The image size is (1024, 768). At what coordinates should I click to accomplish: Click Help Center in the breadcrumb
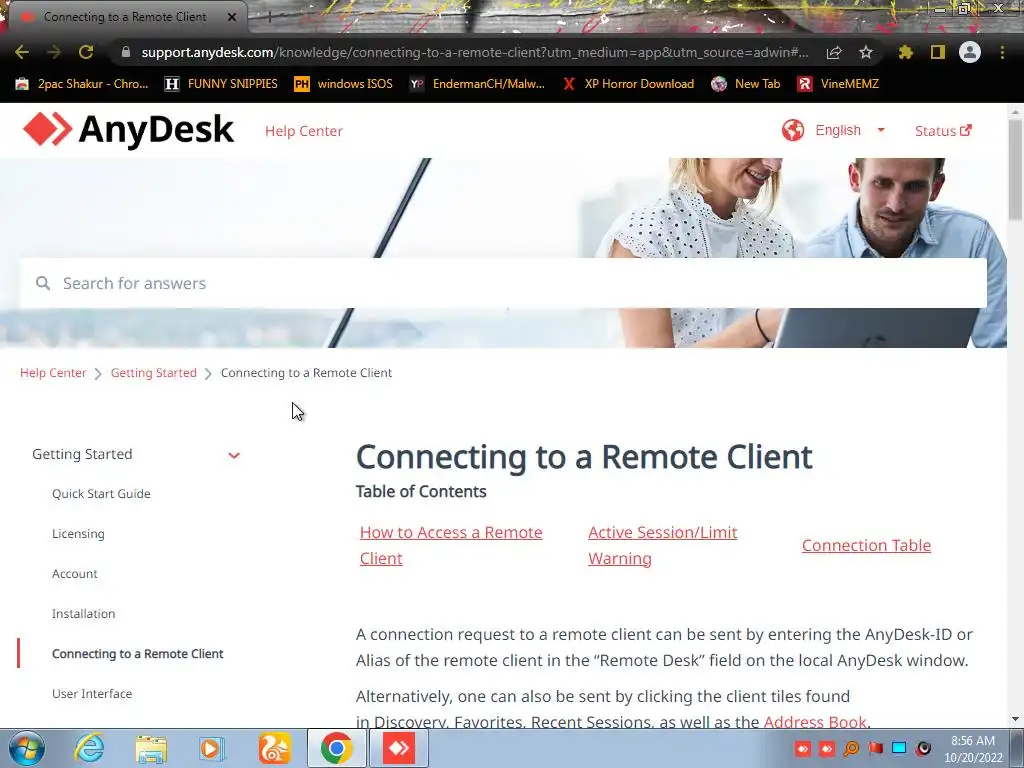tap(53, 372)
